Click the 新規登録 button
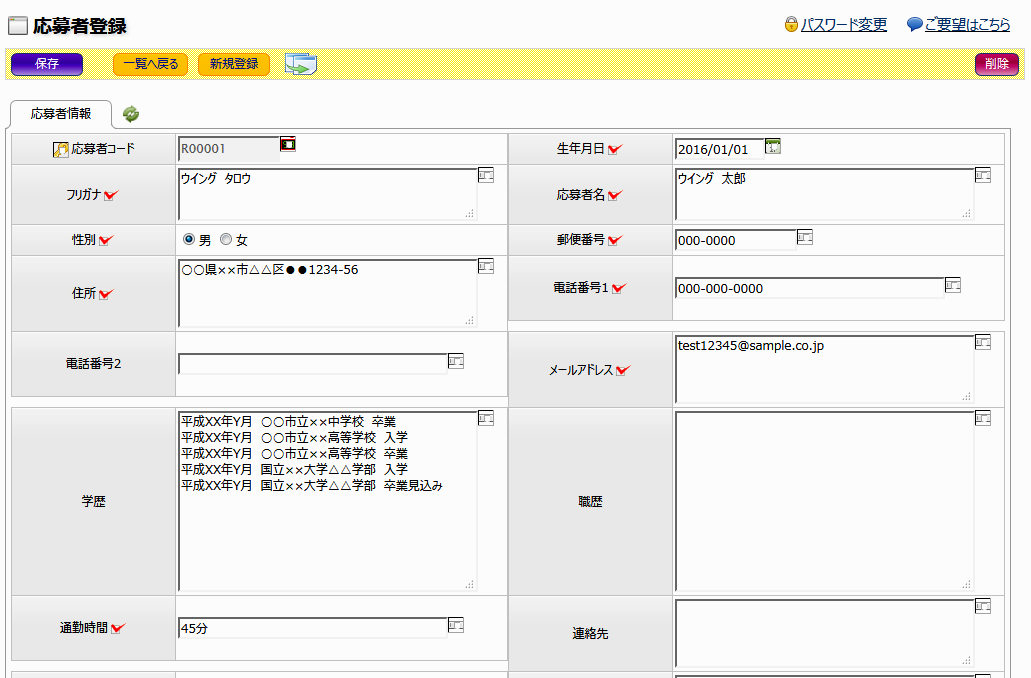The height and width of the screenshot is (678, 1031). pyautogui.click(x=234, y=65)
